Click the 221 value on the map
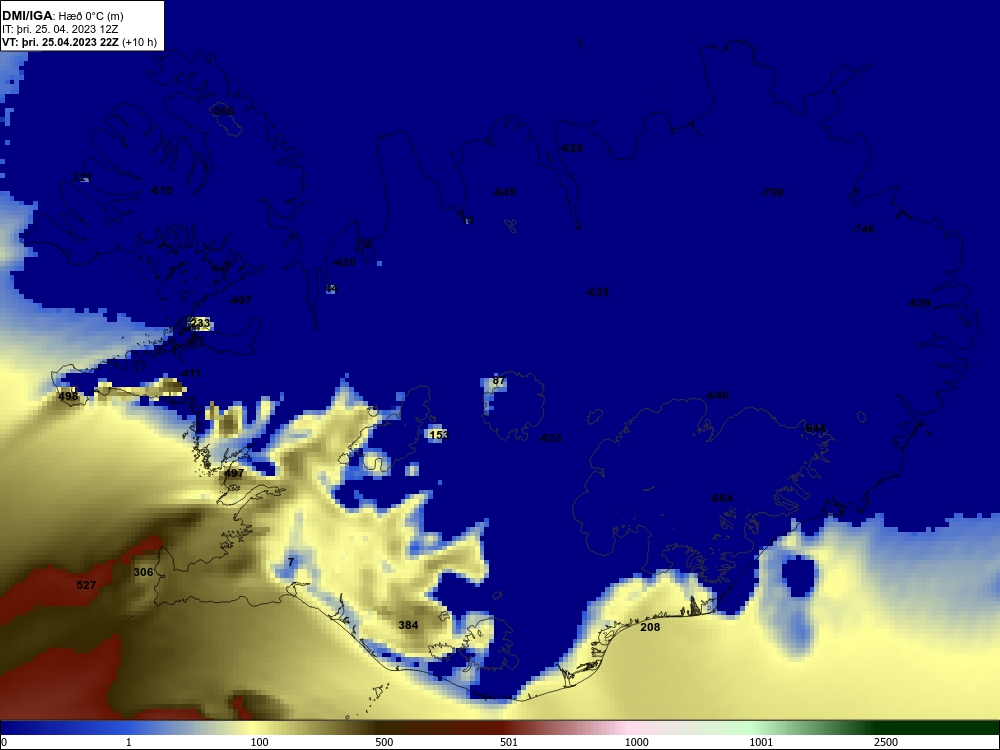Screen dimensions: 1000x750 (x=82, y=177)
